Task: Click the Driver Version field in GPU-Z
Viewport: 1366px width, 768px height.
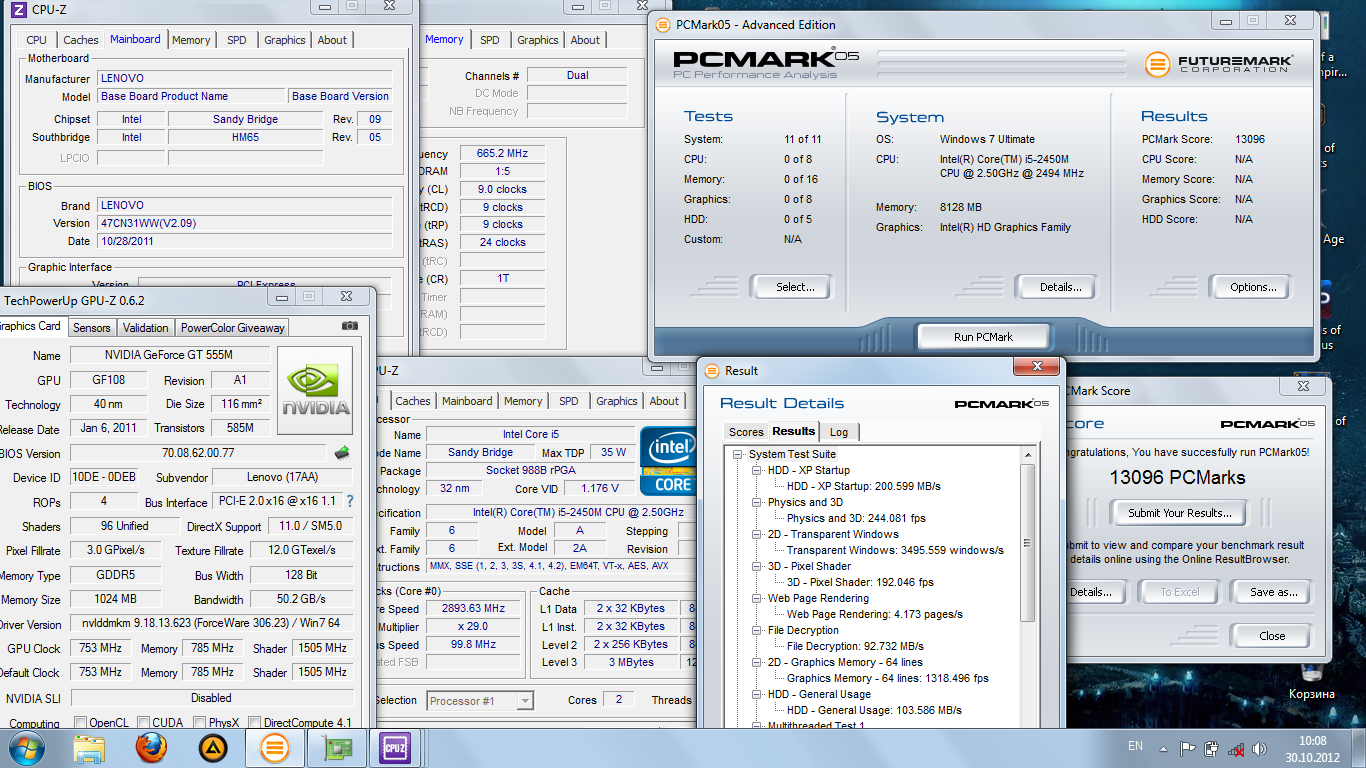Action: [211, 624]
